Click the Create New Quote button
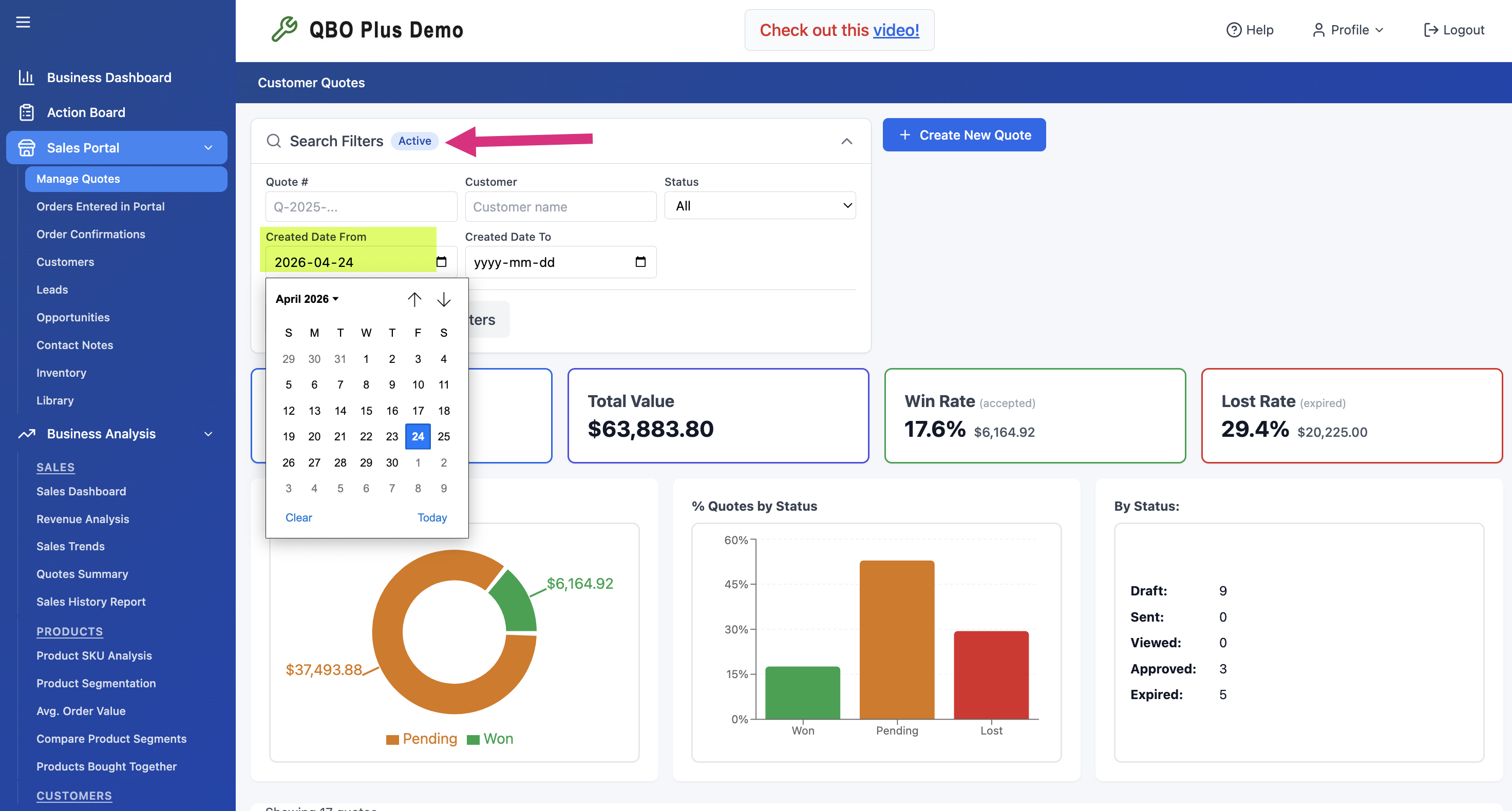This screenshot has width=1512, height=811. [964, 135]
